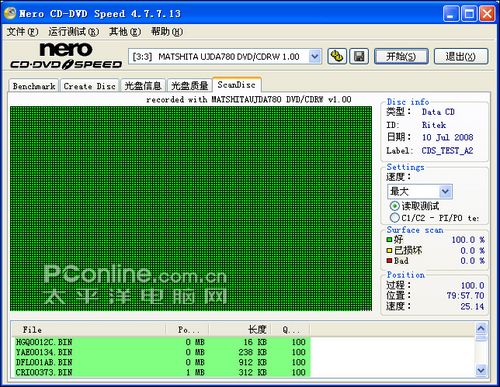Click the 退出(X) exit button
The height and width of the screenshot is (387, 500).
click(x=461, y=56)
